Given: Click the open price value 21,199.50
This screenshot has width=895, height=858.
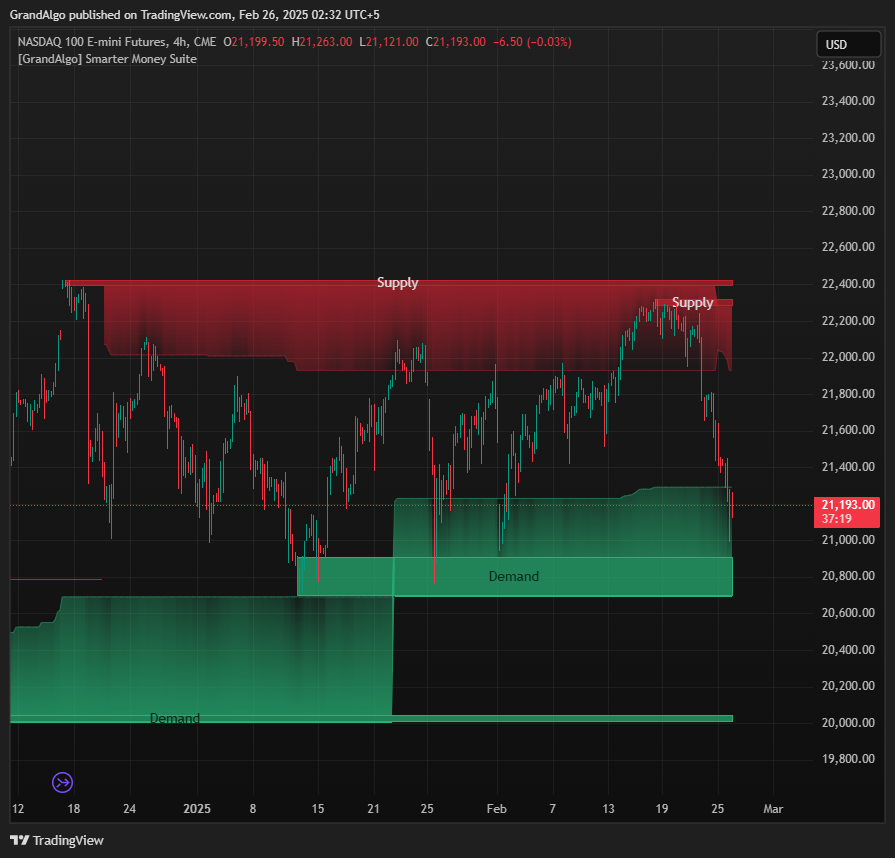Looking at the screenshot, I should point(257,42).
